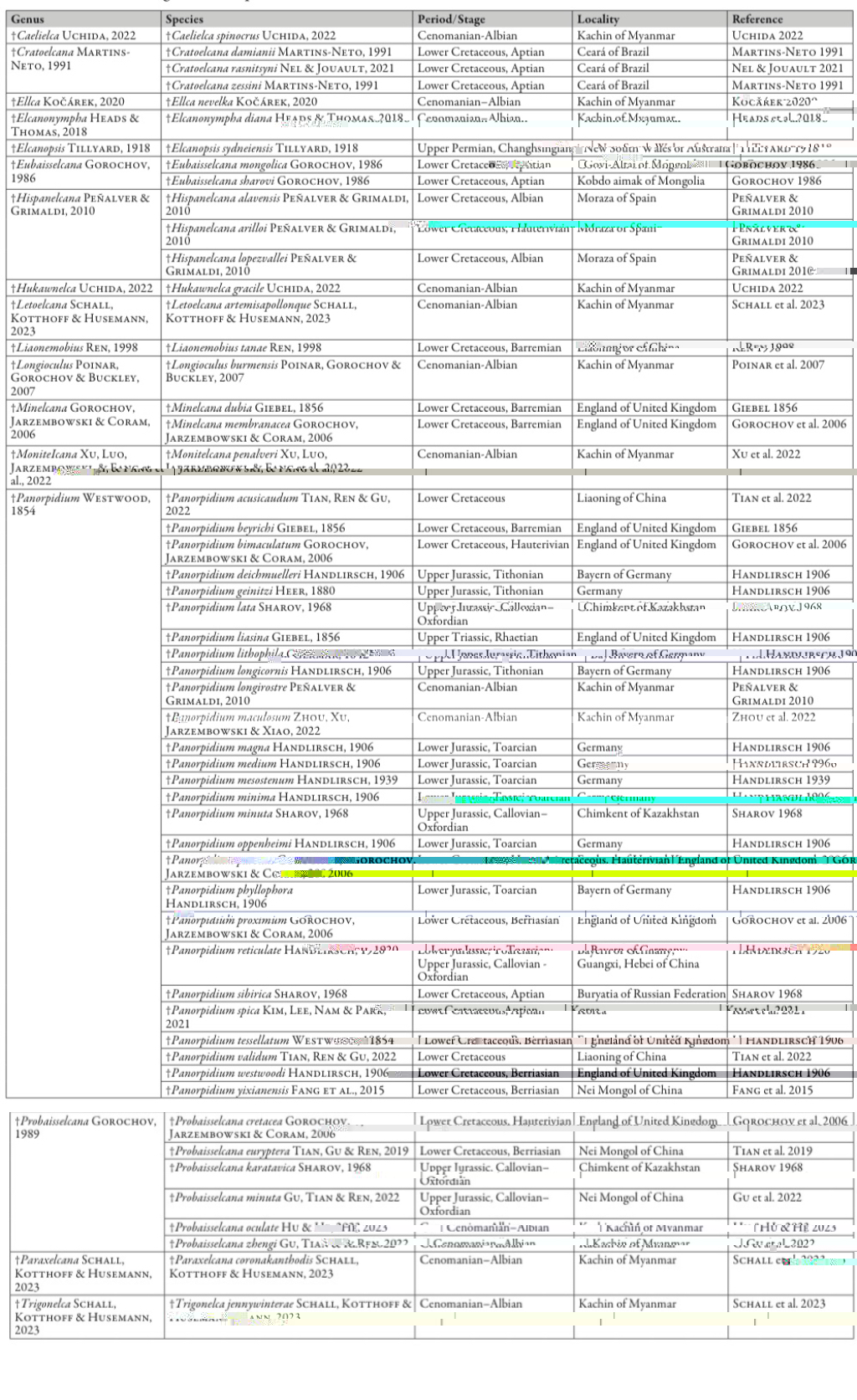This screenshot has height=1400, width=857.
Task: Click the Guangxi, Hebei of China locality
Action: pos(637,963)
